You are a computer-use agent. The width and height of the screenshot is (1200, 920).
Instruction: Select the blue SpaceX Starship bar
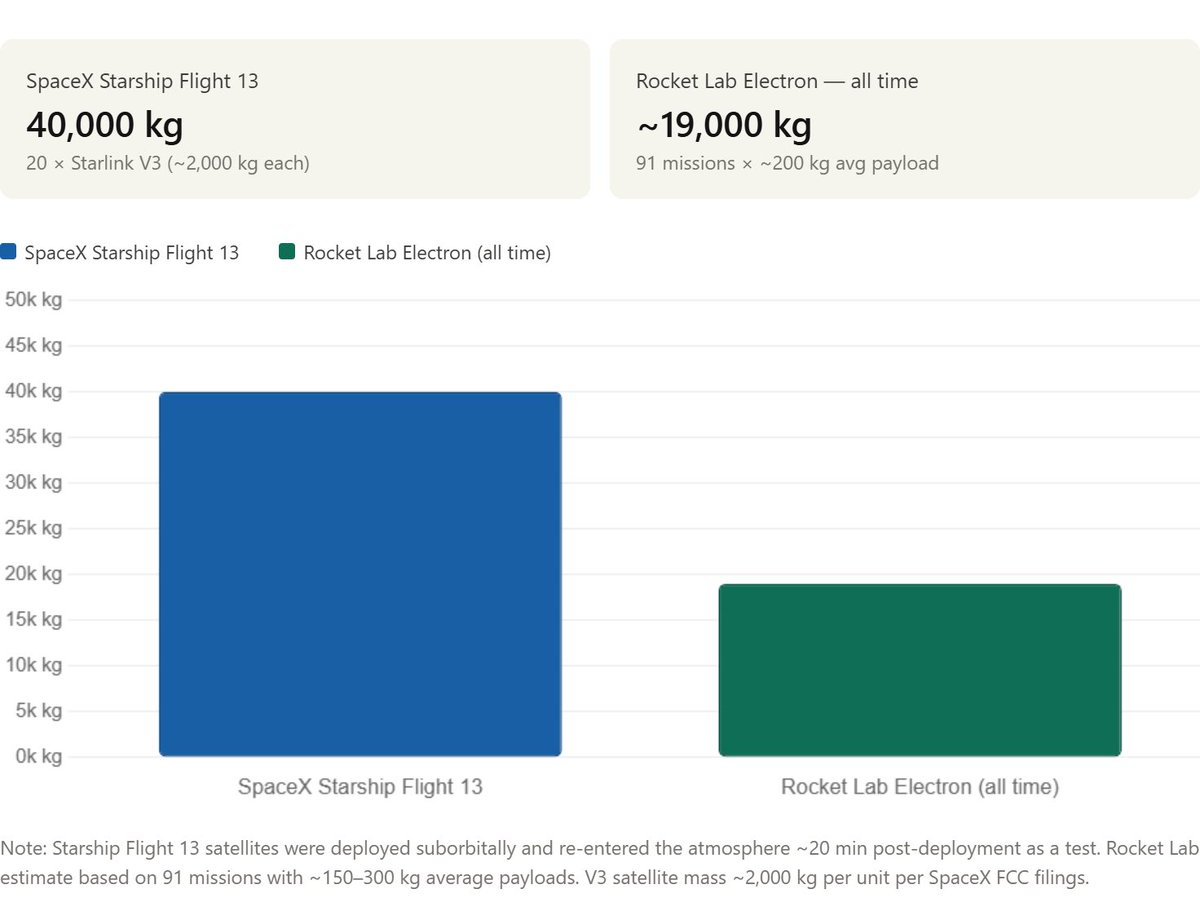click(x=360, y=574)
